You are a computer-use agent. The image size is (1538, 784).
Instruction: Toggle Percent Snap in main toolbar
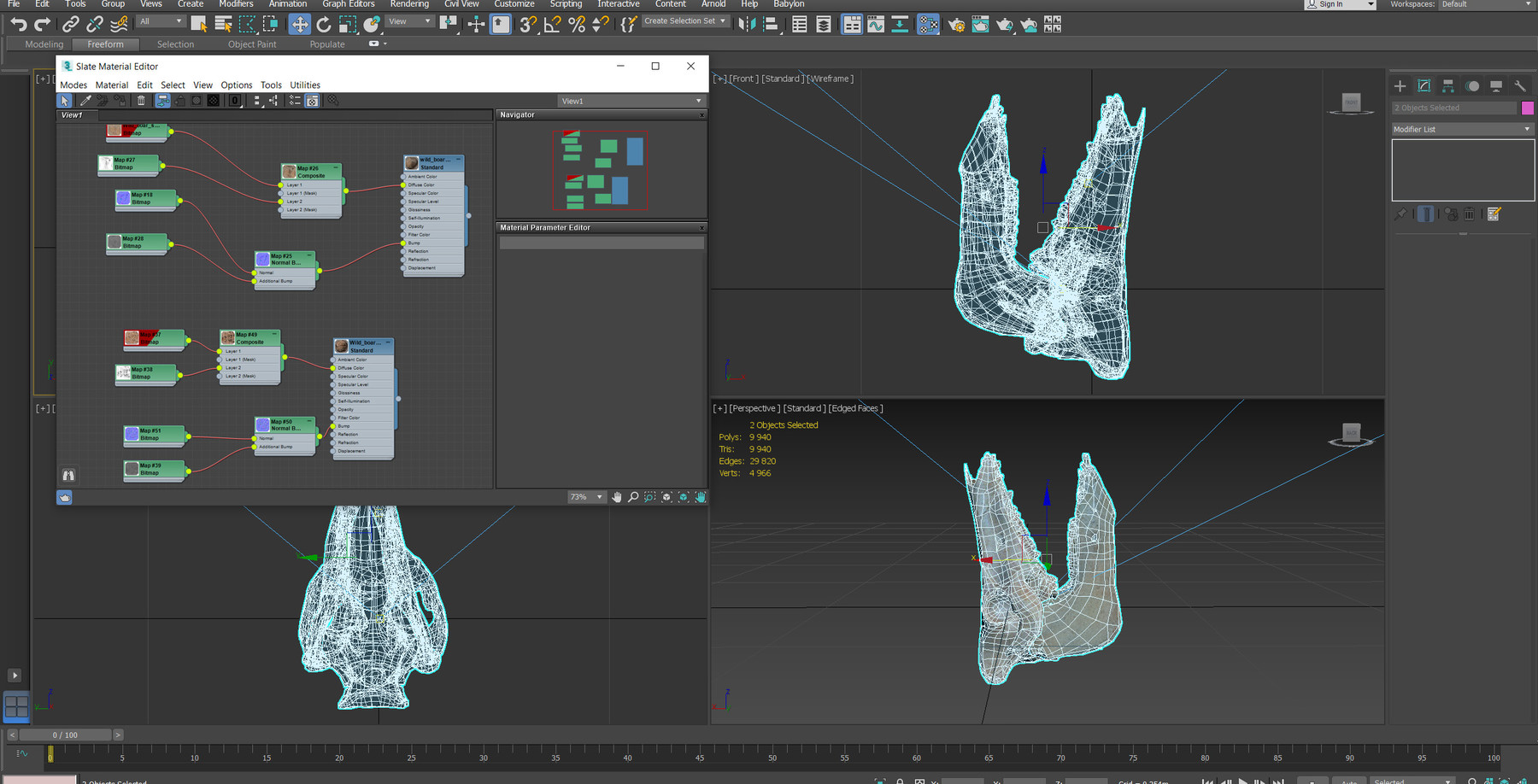(577, 25)
